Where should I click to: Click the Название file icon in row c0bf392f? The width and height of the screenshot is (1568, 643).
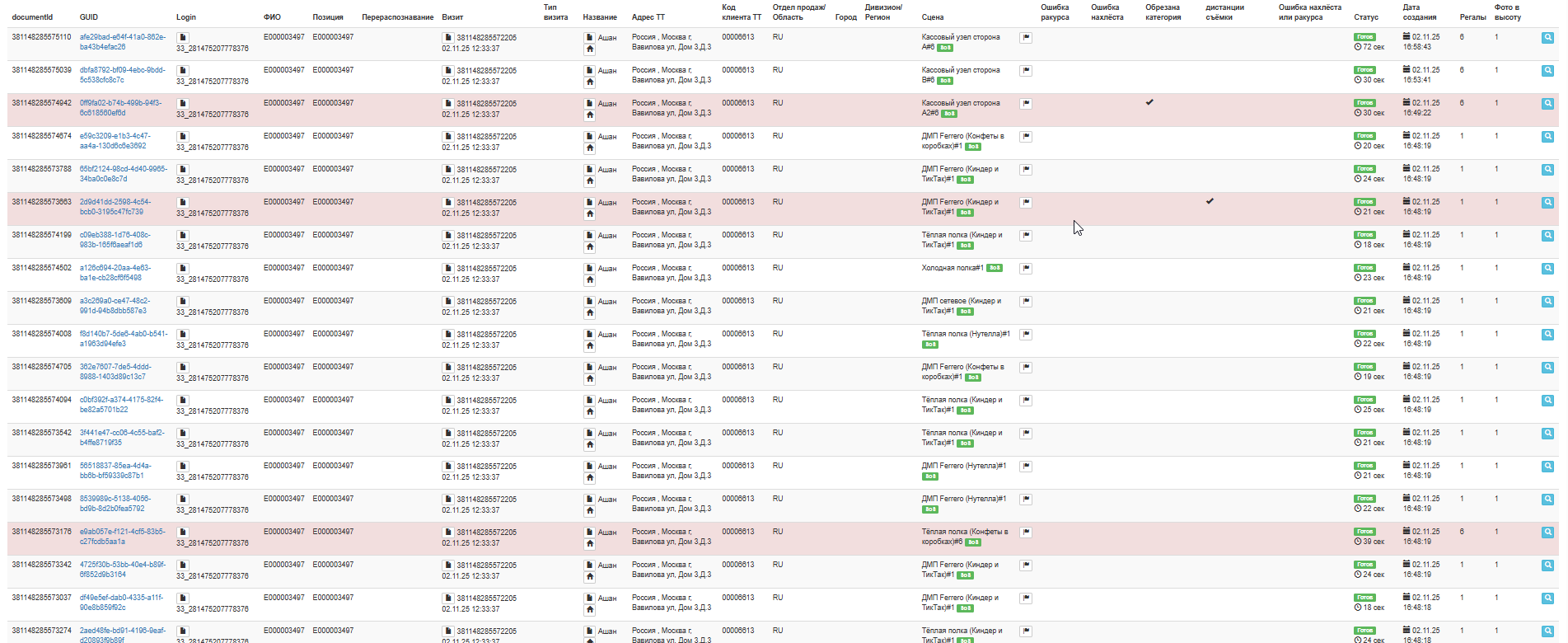589,400
